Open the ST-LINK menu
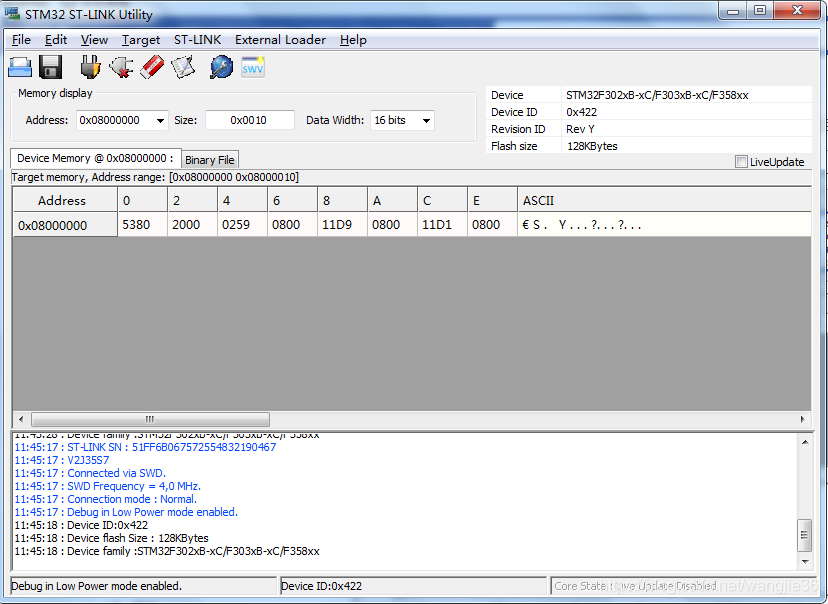Screen dimensions: 828x604 [197, 40]
